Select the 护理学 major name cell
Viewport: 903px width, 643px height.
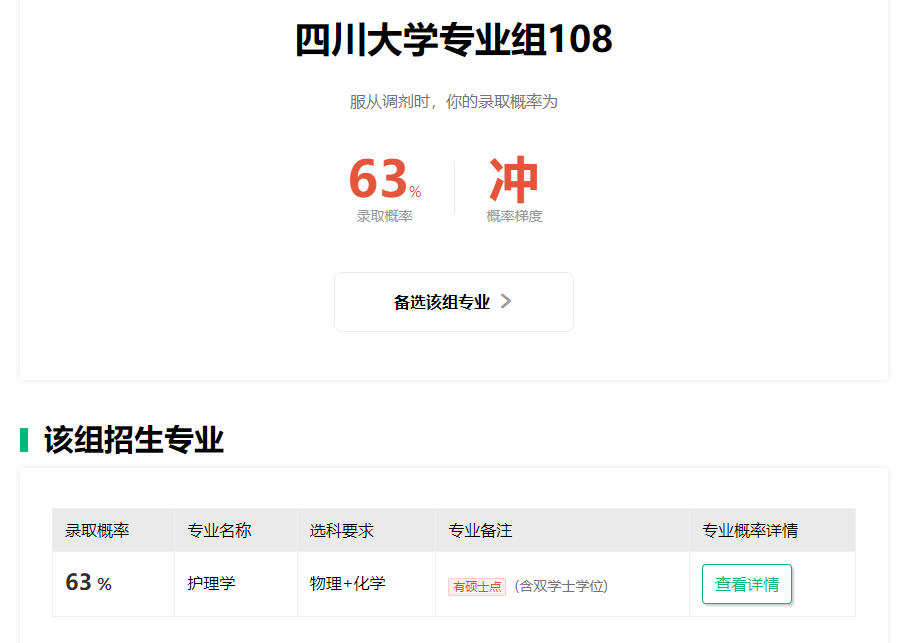[x=212, y=583]
